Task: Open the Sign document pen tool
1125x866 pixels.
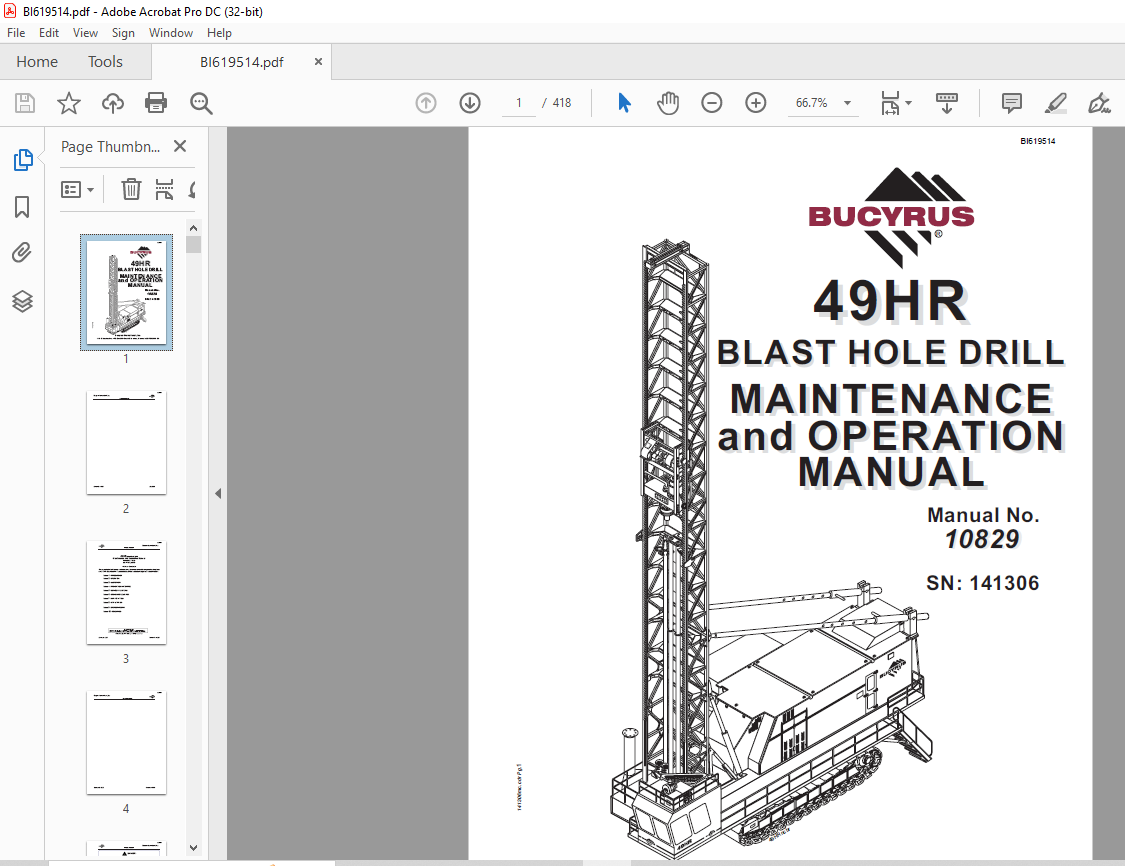Action: pyautogui.click(x=1099, y=103)
